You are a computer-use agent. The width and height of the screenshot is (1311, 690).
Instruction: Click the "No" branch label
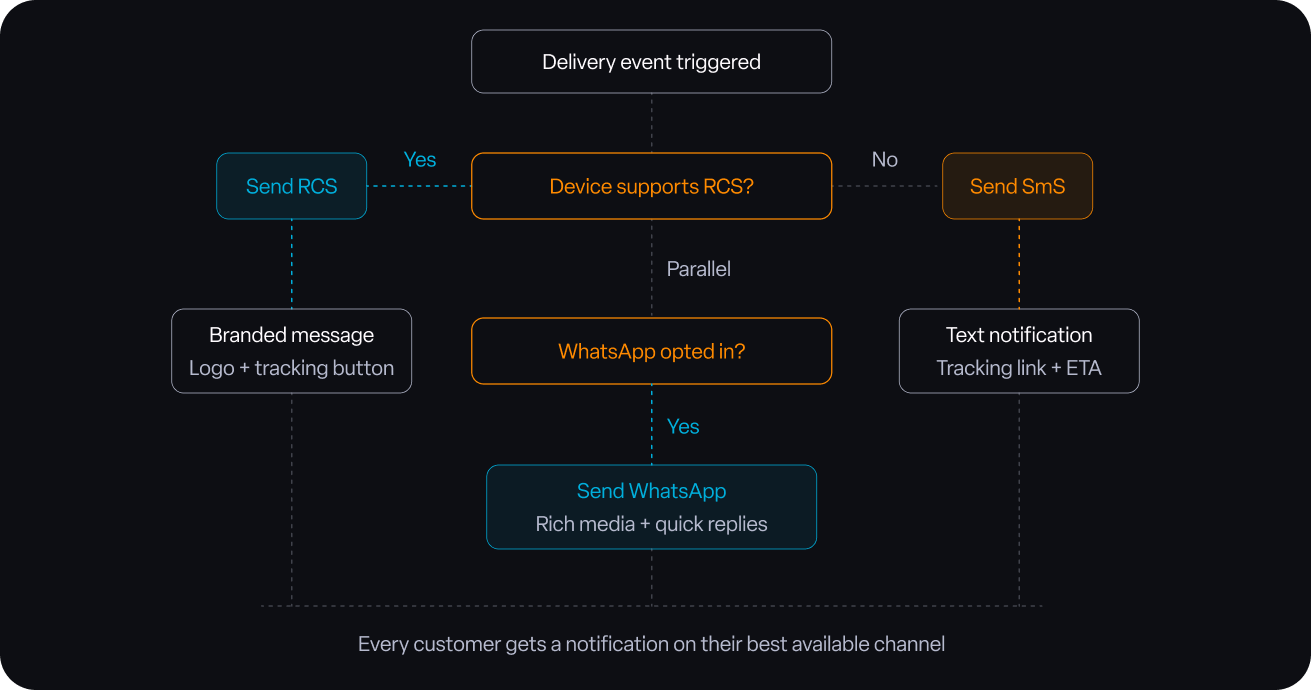885,160
